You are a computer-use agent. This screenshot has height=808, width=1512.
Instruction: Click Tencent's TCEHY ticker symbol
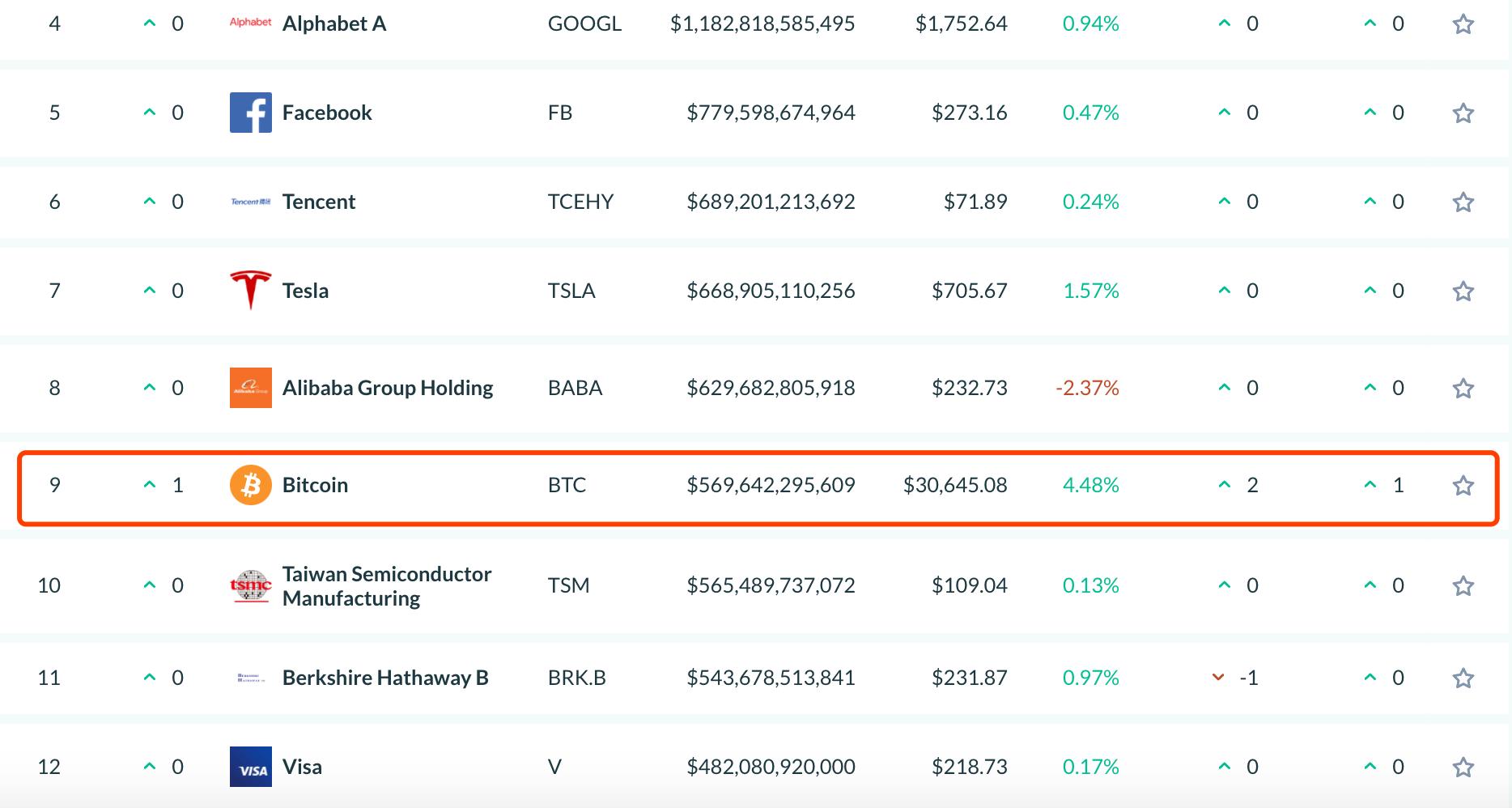click(580, 202)
